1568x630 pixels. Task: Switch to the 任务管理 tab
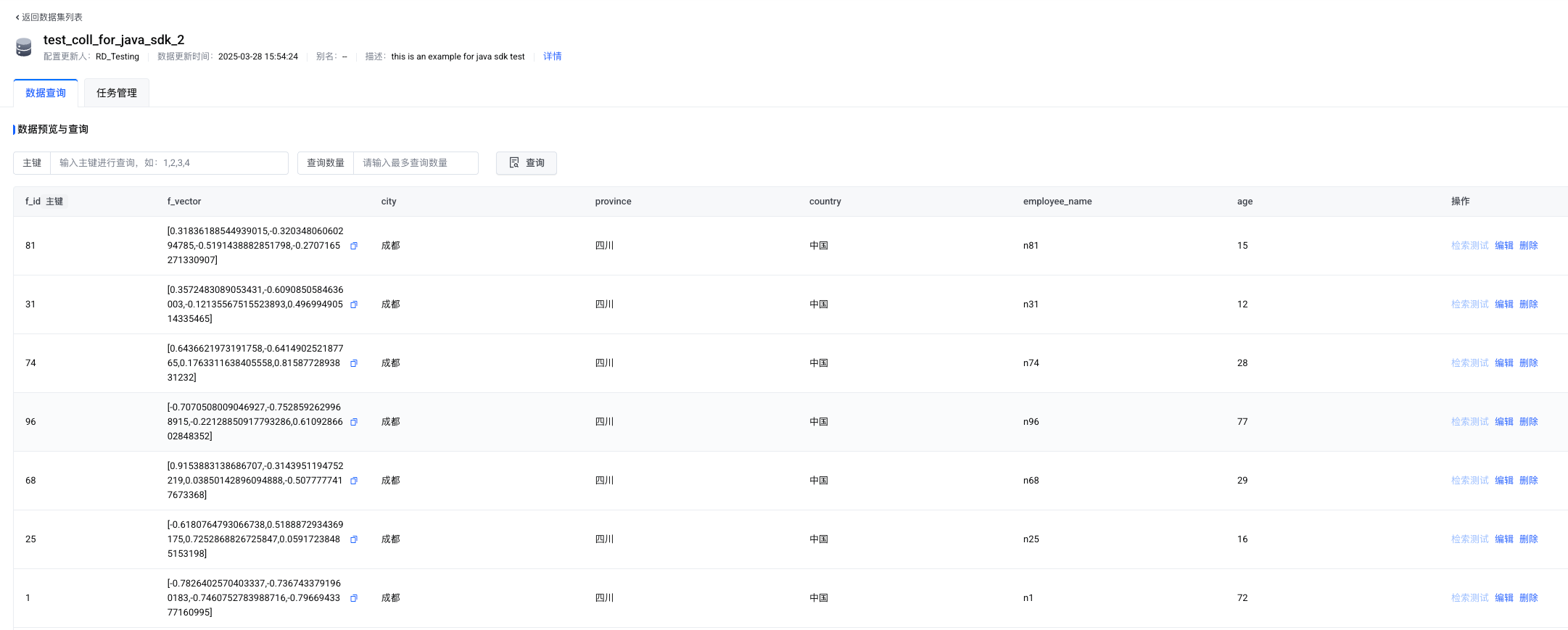click(117, 93)
